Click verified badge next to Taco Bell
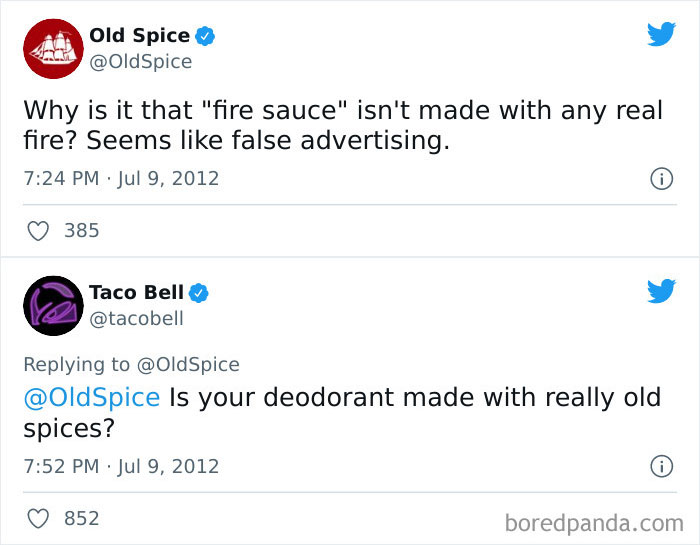 199,293
